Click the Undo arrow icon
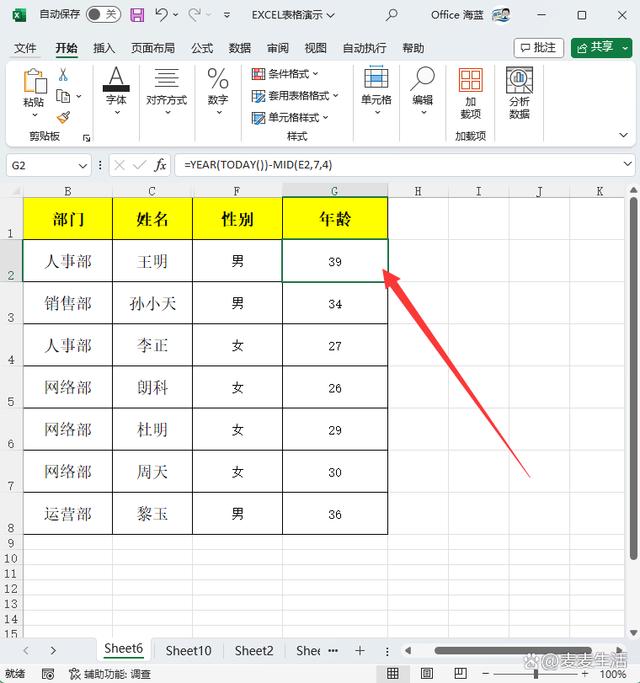The image size is (640, 683). pos(161,15)
